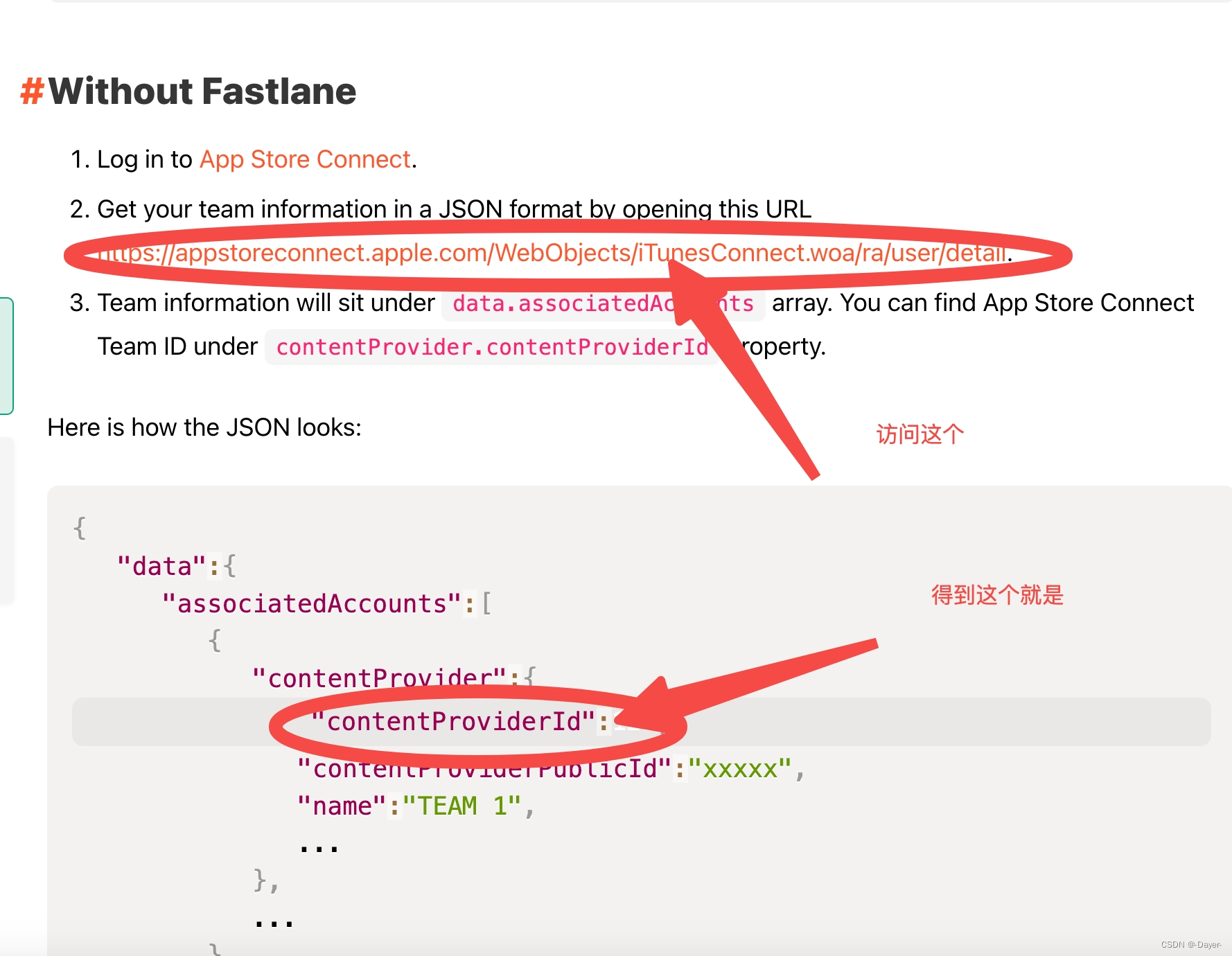Click the CSDN @-Dayer- watermark text

[1191, 944]
